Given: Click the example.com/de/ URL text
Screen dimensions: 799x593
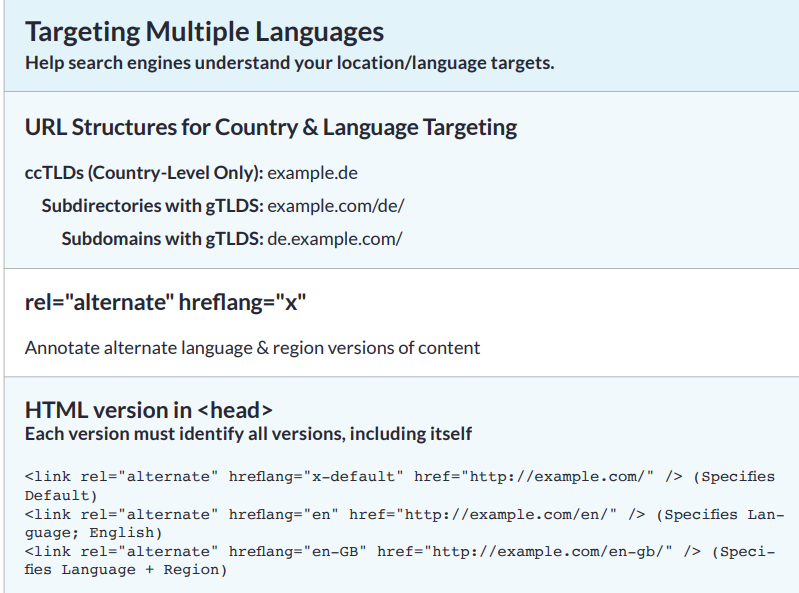Looking at the screenshot, I should (336, 206).
